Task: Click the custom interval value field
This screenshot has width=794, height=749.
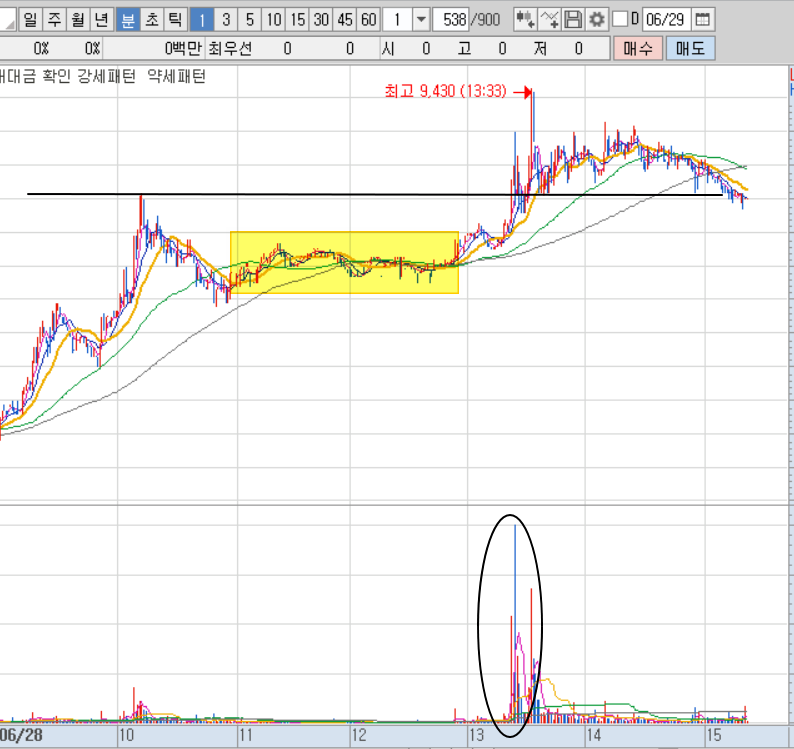Action: (x=398, y=20)
